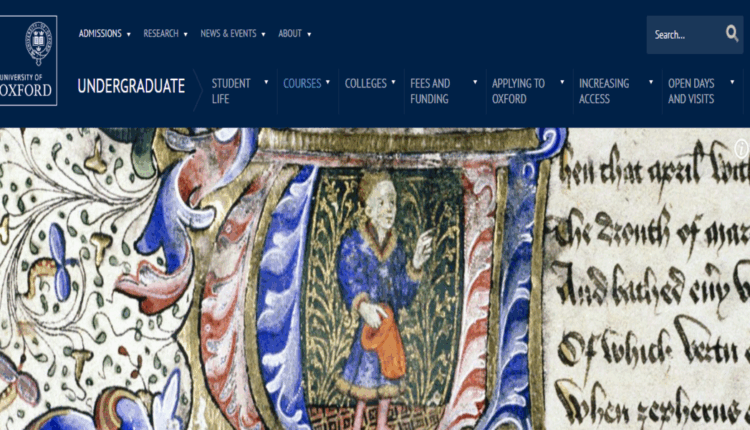Open the Student Life menu item
Viewport: 750px width, 430px height.
231,91
